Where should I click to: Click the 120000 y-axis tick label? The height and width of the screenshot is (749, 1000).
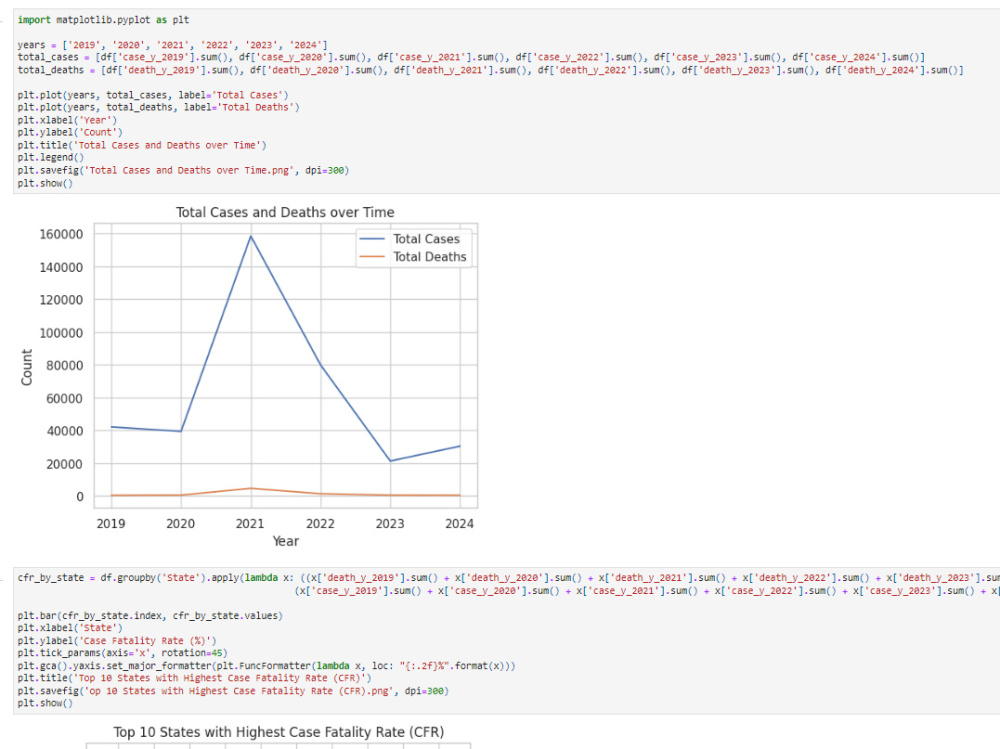[61, 300]
